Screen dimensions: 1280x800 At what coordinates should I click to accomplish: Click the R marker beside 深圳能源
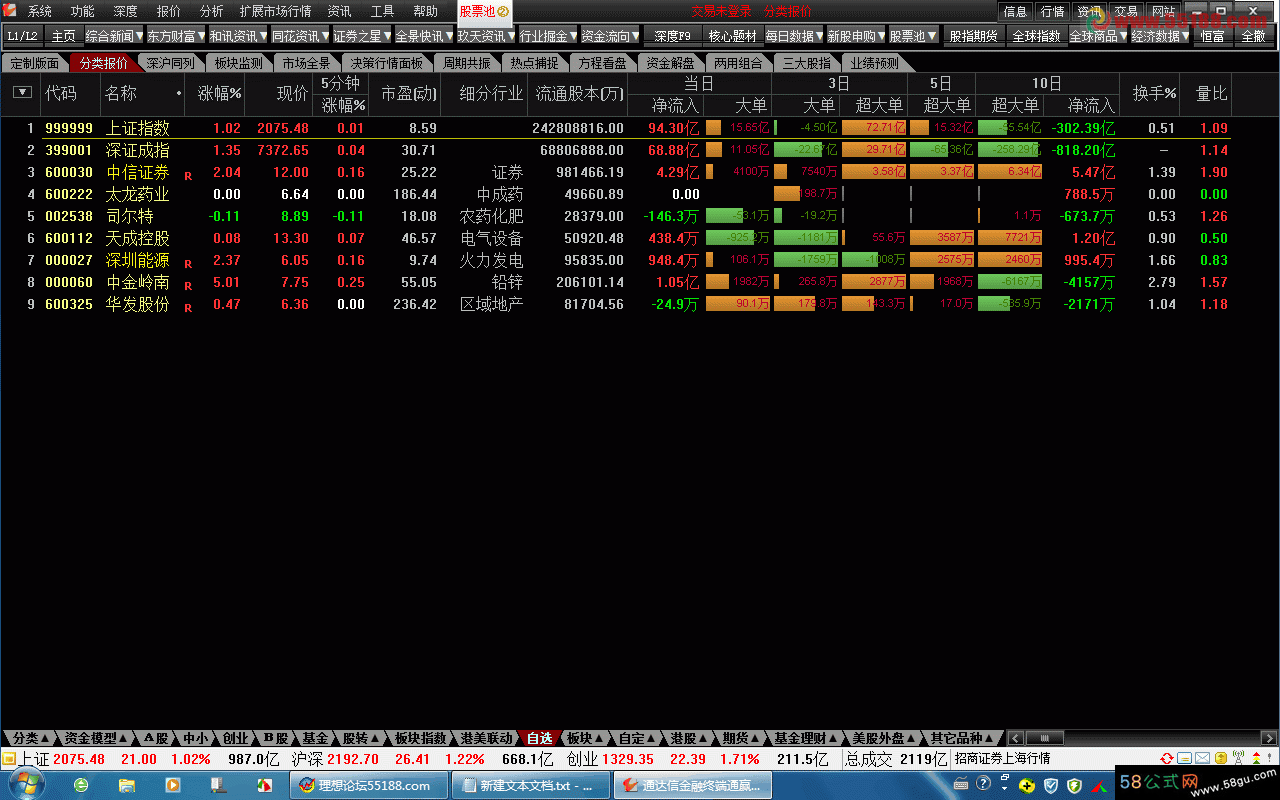point(188,263)
